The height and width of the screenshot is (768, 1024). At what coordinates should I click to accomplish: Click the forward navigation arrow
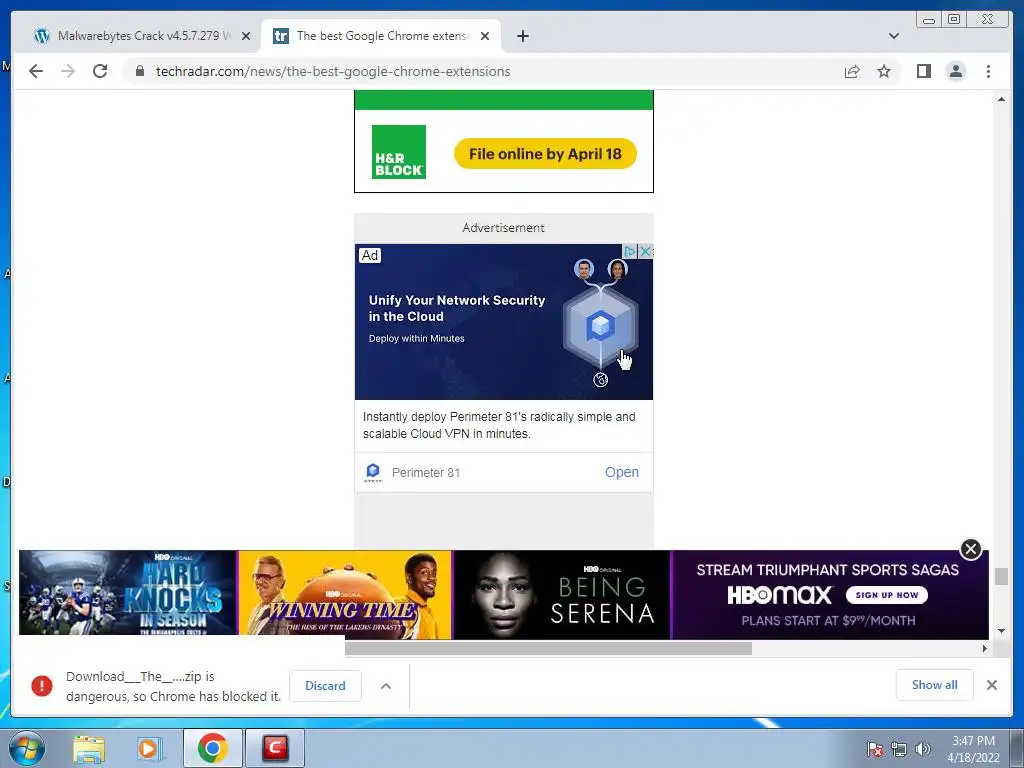68,71
